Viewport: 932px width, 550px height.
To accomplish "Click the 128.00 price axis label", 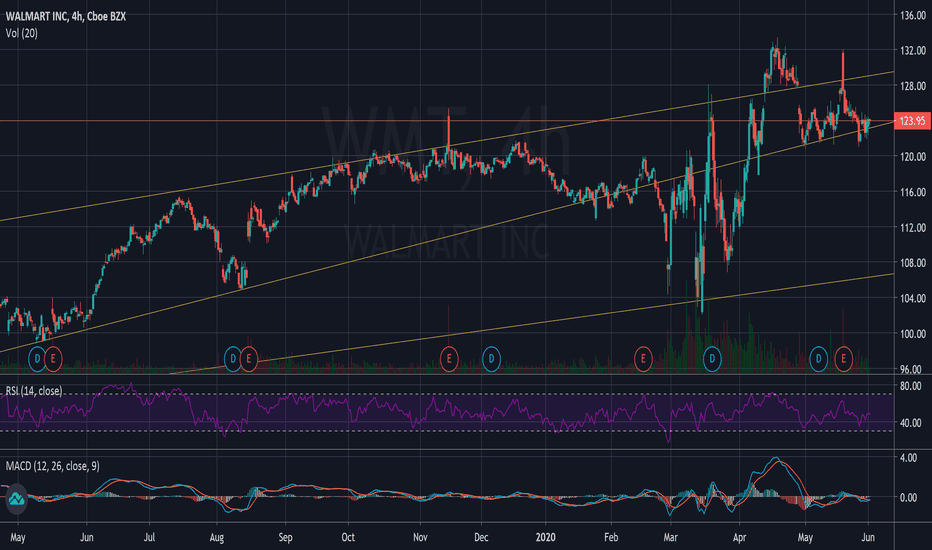I will tap(912, 86).
